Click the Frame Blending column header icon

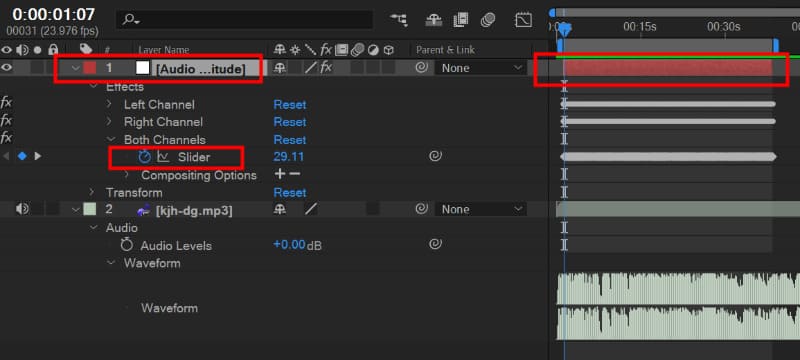341,49
